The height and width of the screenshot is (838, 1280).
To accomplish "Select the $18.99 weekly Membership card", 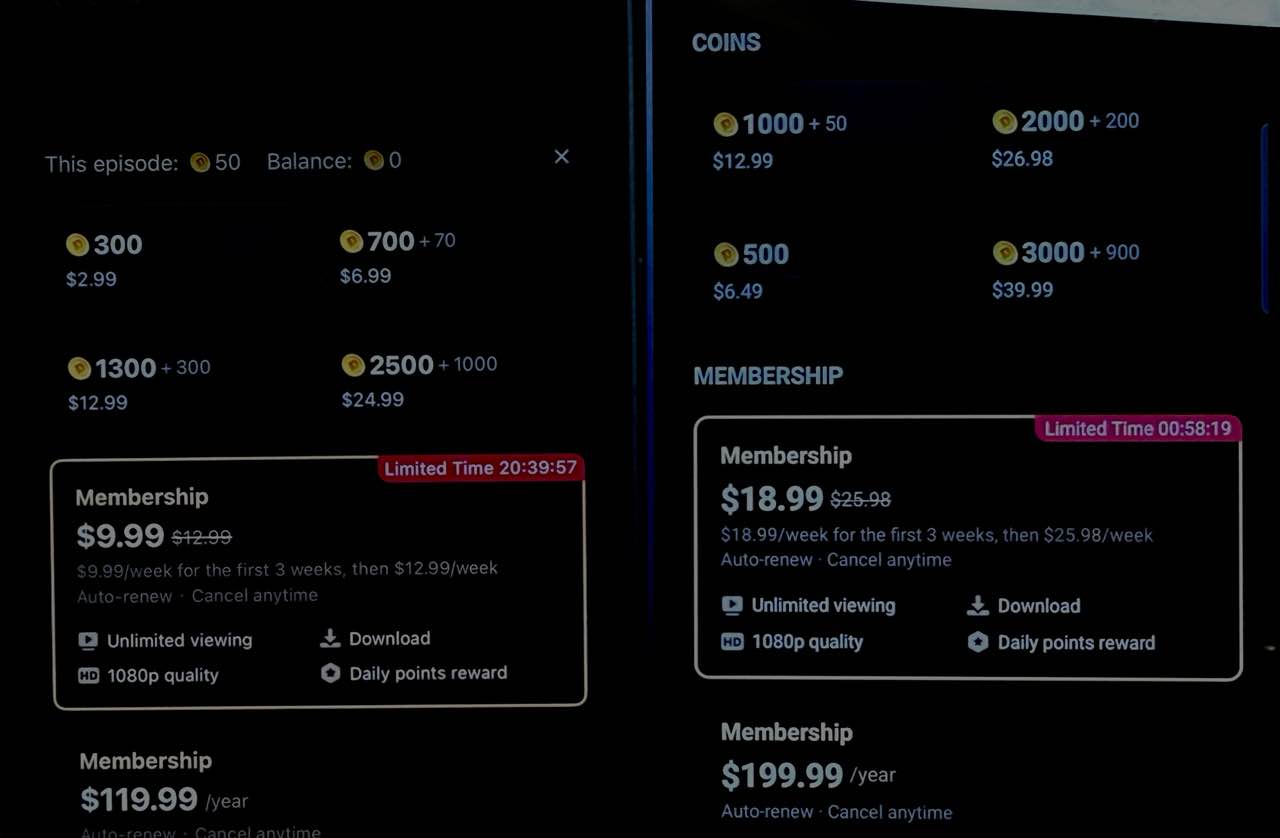I will pyautogui.click(x=967, y=547).
